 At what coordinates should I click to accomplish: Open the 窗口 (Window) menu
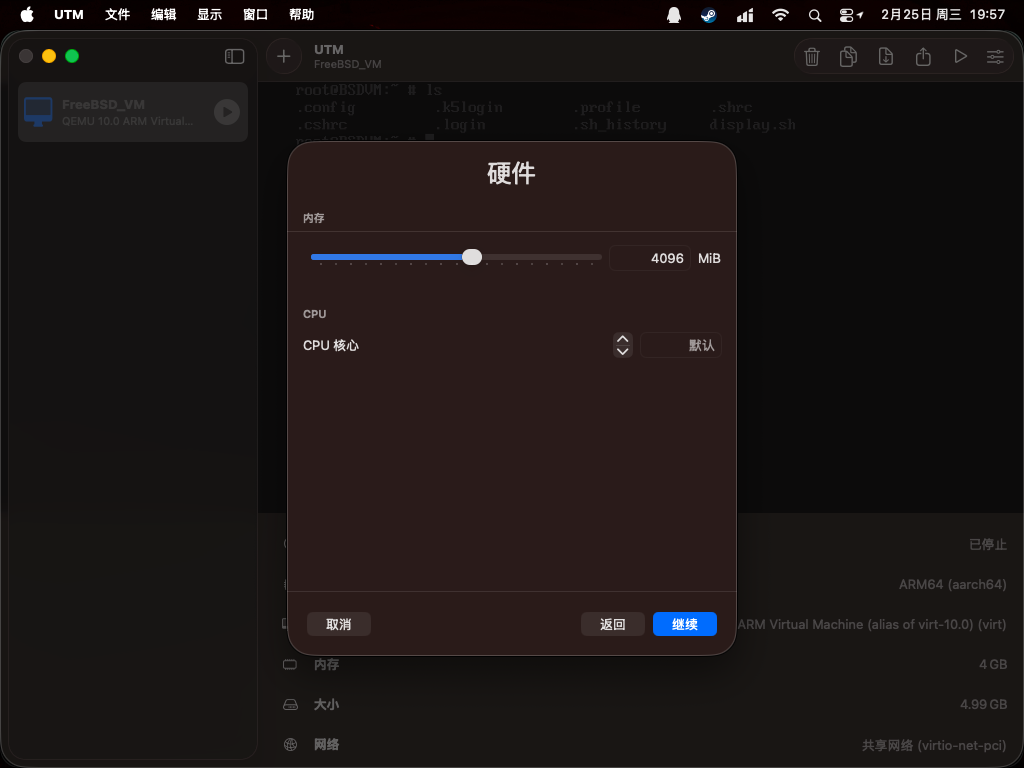[255, 14]
